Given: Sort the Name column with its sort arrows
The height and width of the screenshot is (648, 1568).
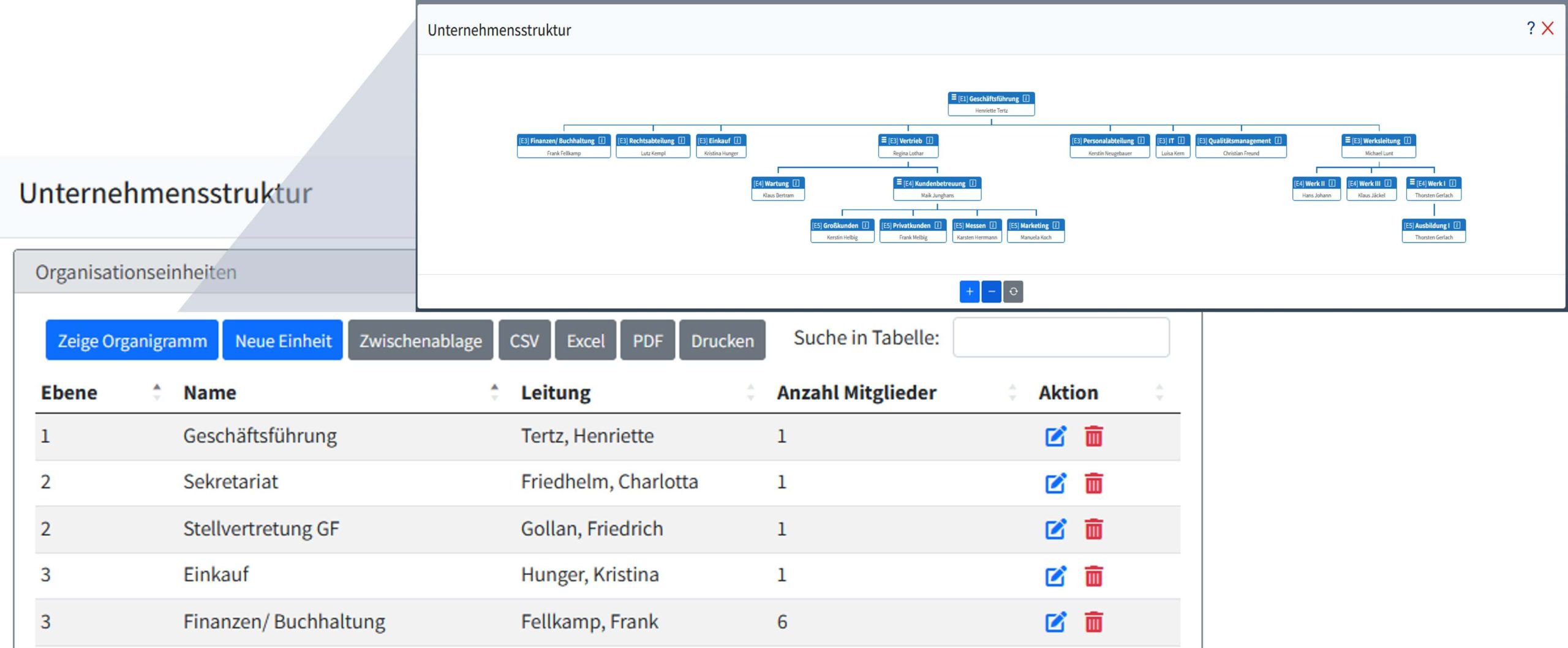Looking at the screenshot, I should (x=494, y=392).
